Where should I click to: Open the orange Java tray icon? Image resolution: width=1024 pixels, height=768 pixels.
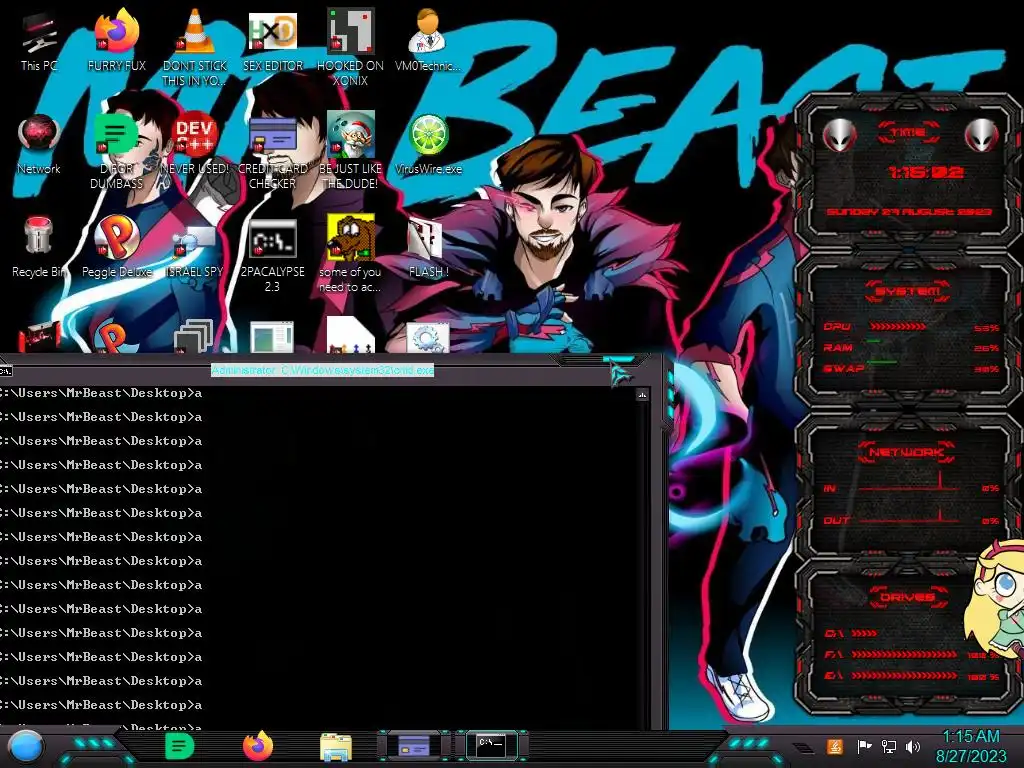coord(835,746)
